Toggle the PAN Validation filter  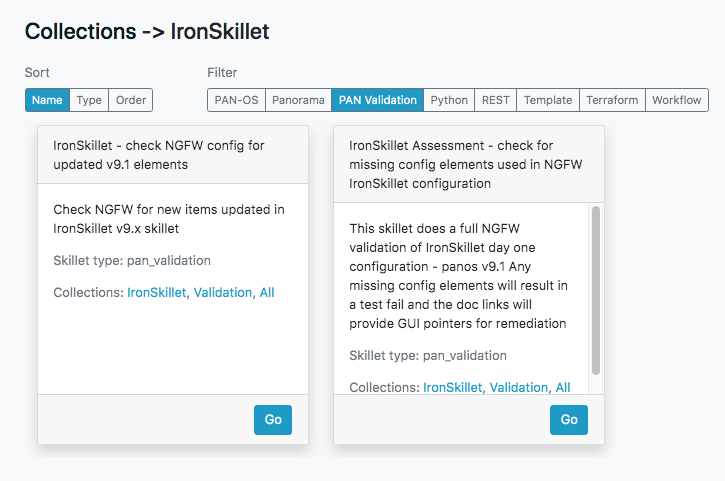377,100
